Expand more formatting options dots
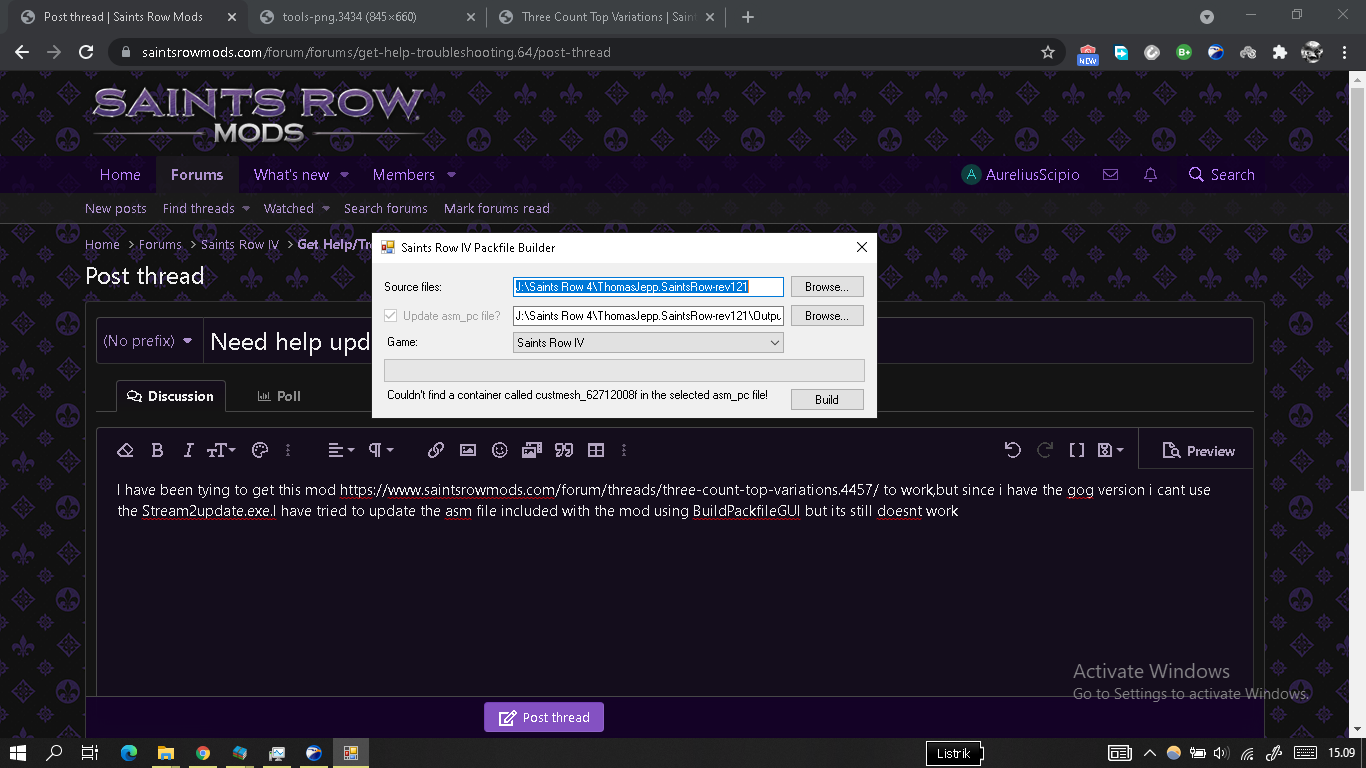Screen dimensions: 1366x768 (289, 451)
